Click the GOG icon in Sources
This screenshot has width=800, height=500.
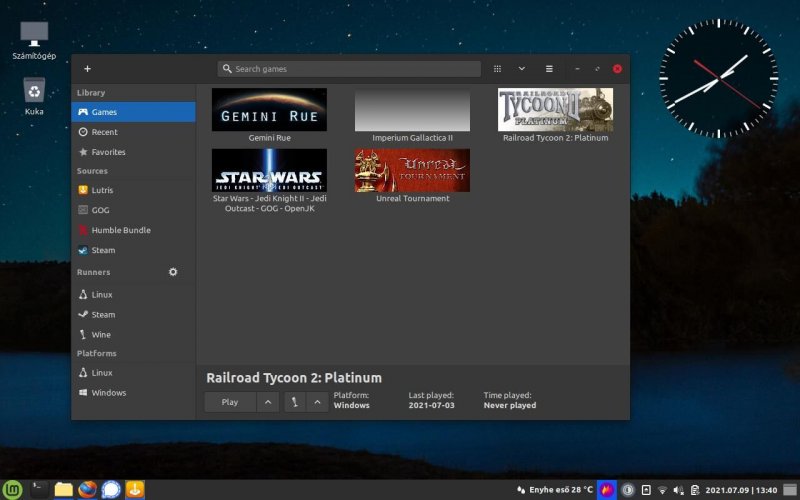[x=83, y=210]
